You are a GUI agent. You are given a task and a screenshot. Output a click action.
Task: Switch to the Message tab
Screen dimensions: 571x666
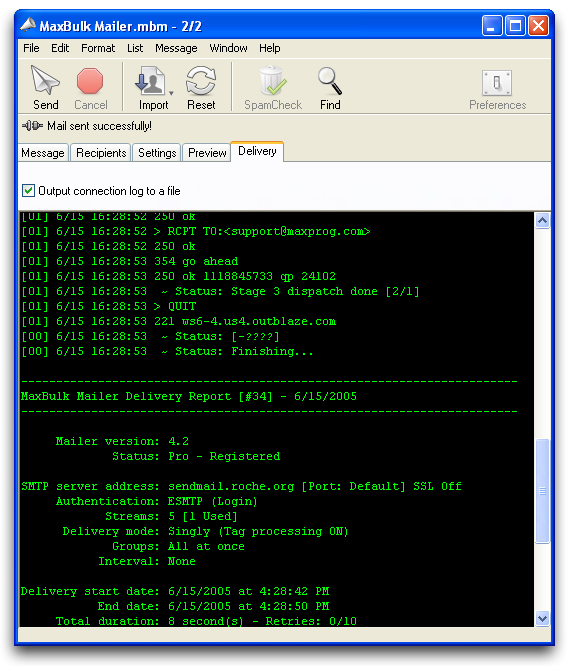click(43, 153)
